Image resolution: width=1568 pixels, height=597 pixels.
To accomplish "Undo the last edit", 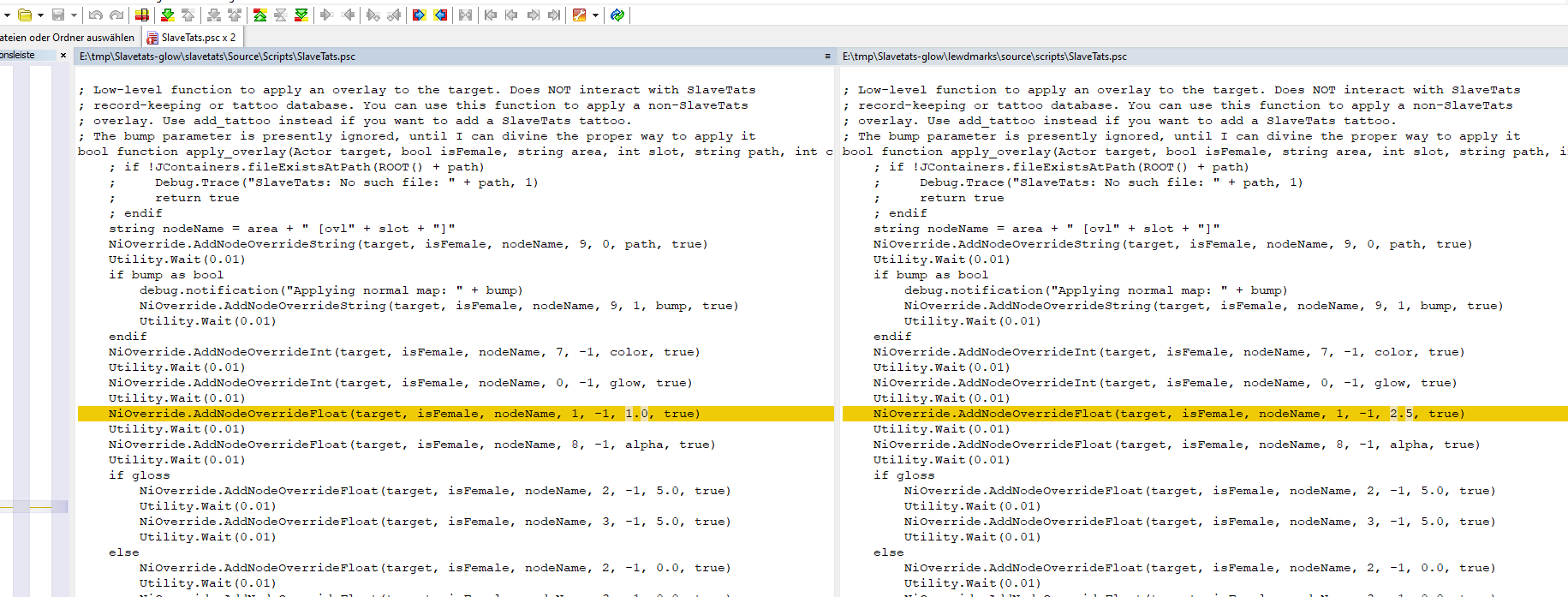I will 95,15.
